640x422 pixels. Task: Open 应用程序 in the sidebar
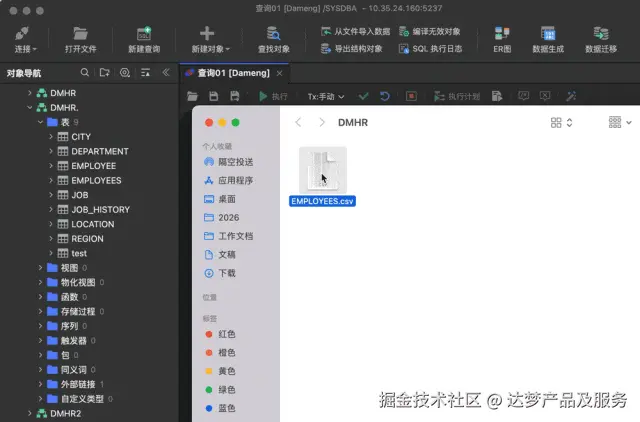coord(229,180)
